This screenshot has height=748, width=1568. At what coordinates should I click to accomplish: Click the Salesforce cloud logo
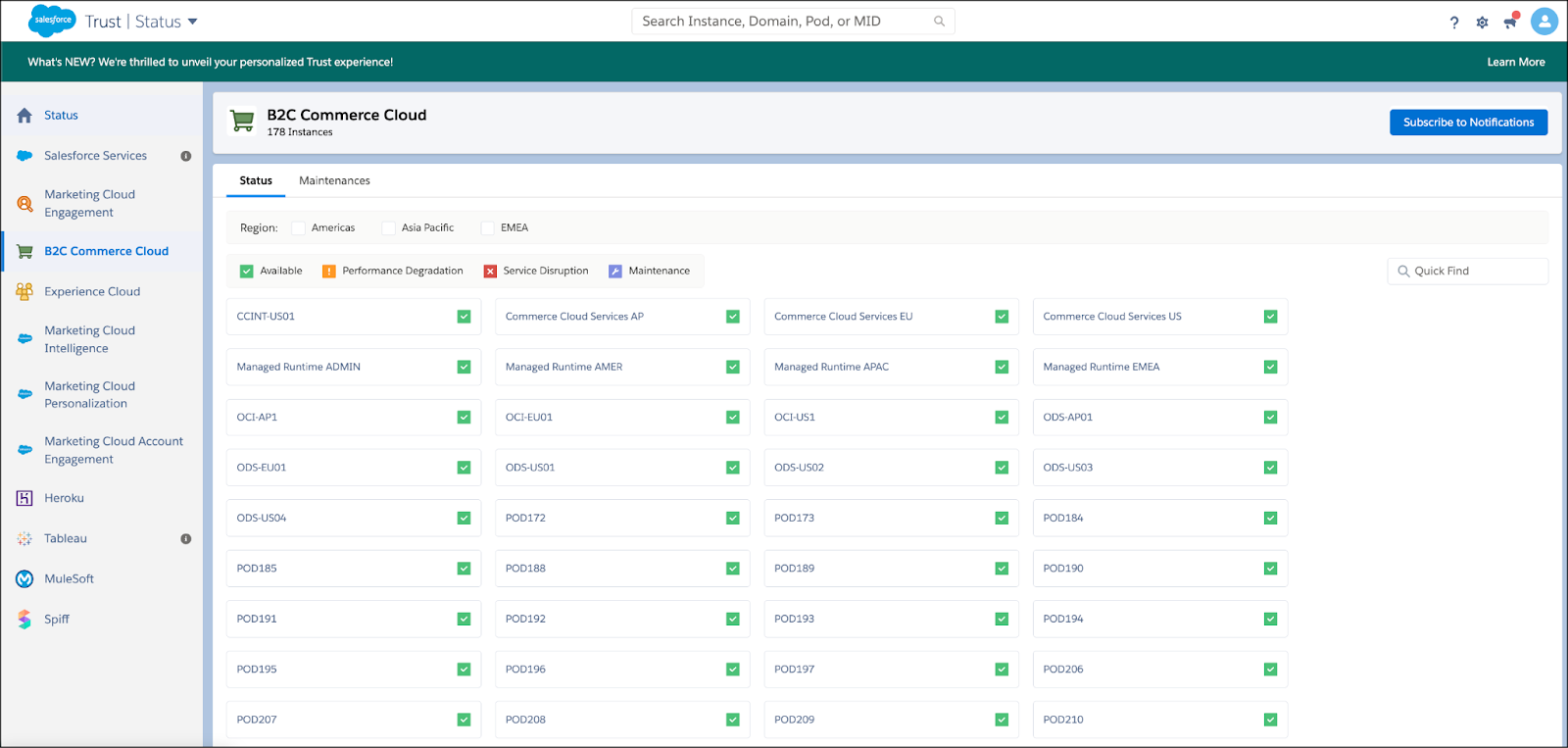pyautogui.click(x=52, y=21)
